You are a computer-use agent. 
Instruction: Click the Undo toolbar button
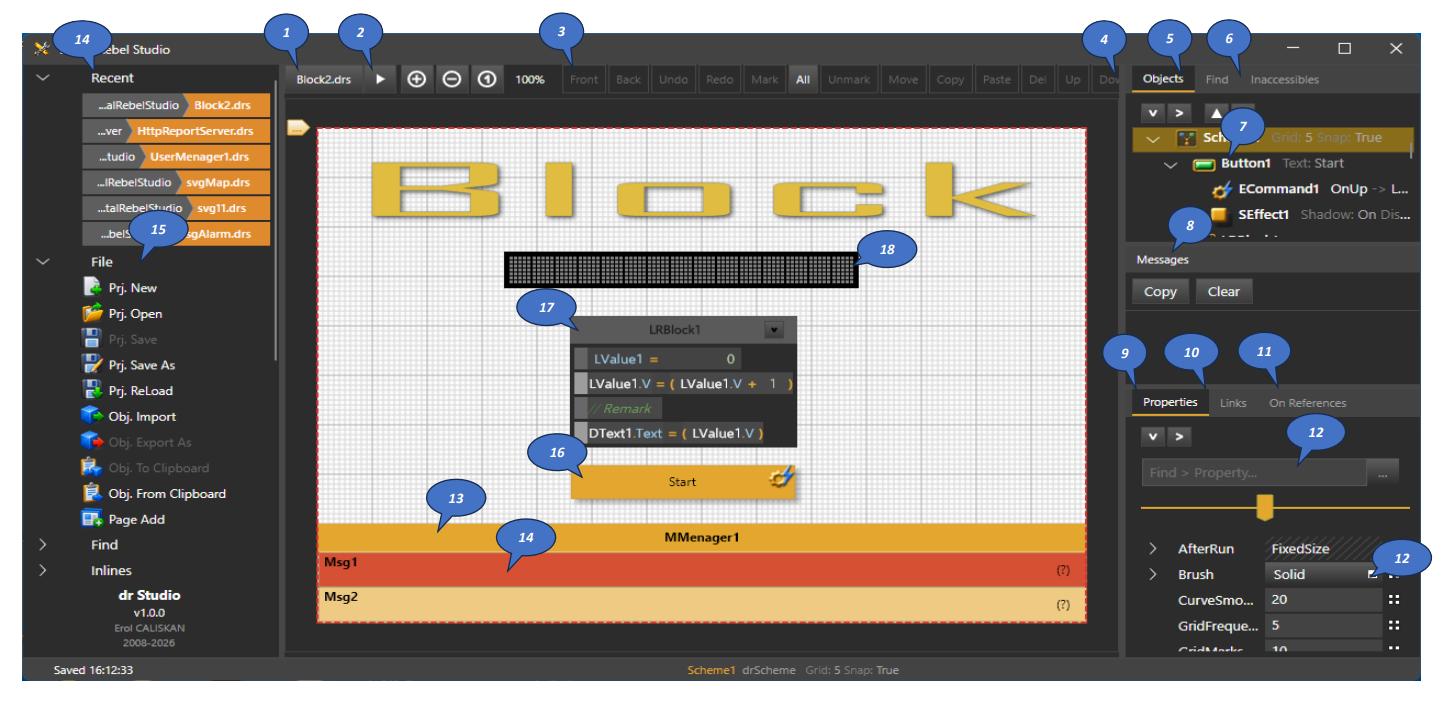pyautogui.click(x=673, y=79)
